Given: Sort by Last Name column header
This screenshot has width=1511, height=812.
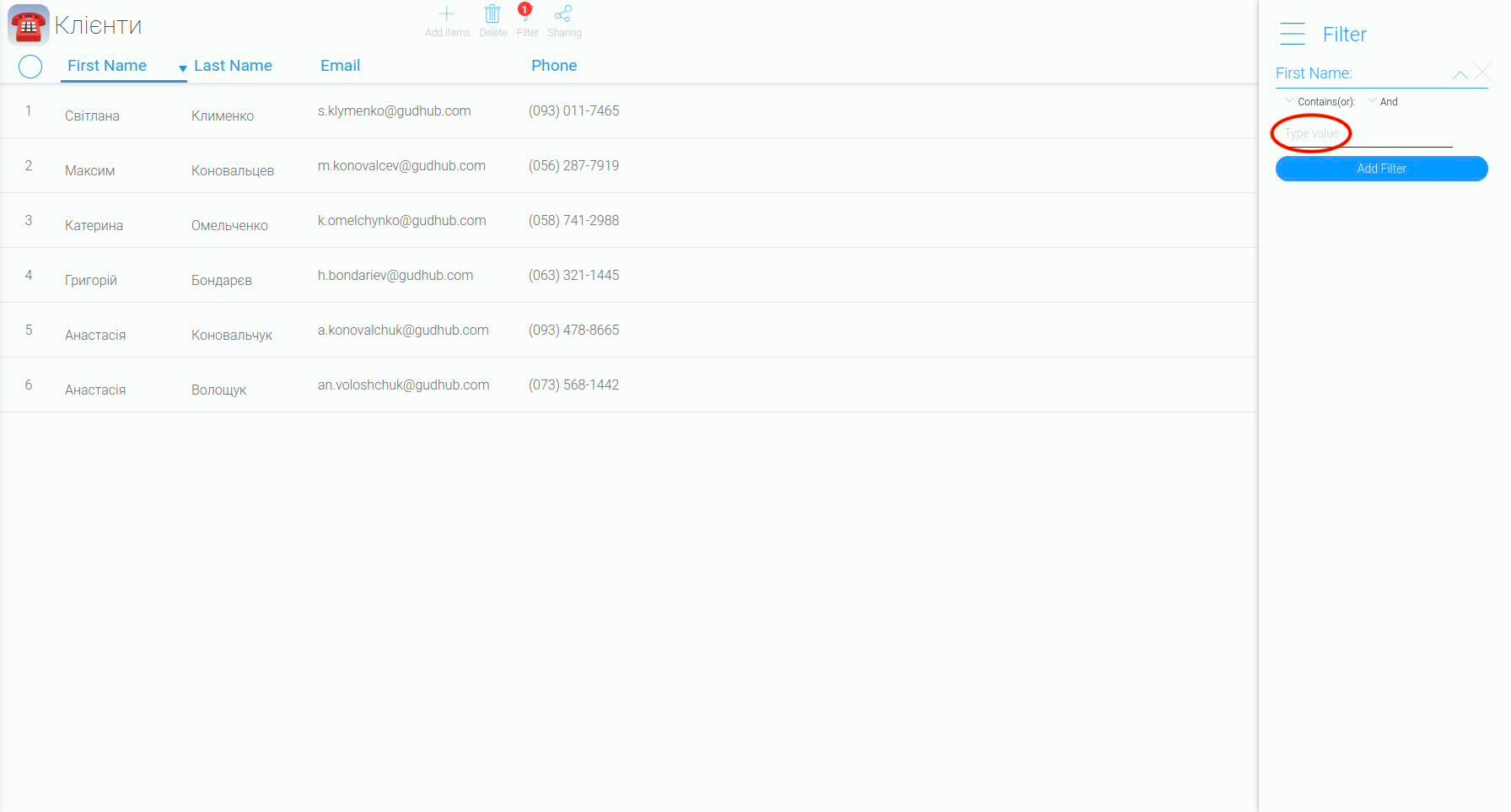Looking at the screenshot, I should click(233, 66).
